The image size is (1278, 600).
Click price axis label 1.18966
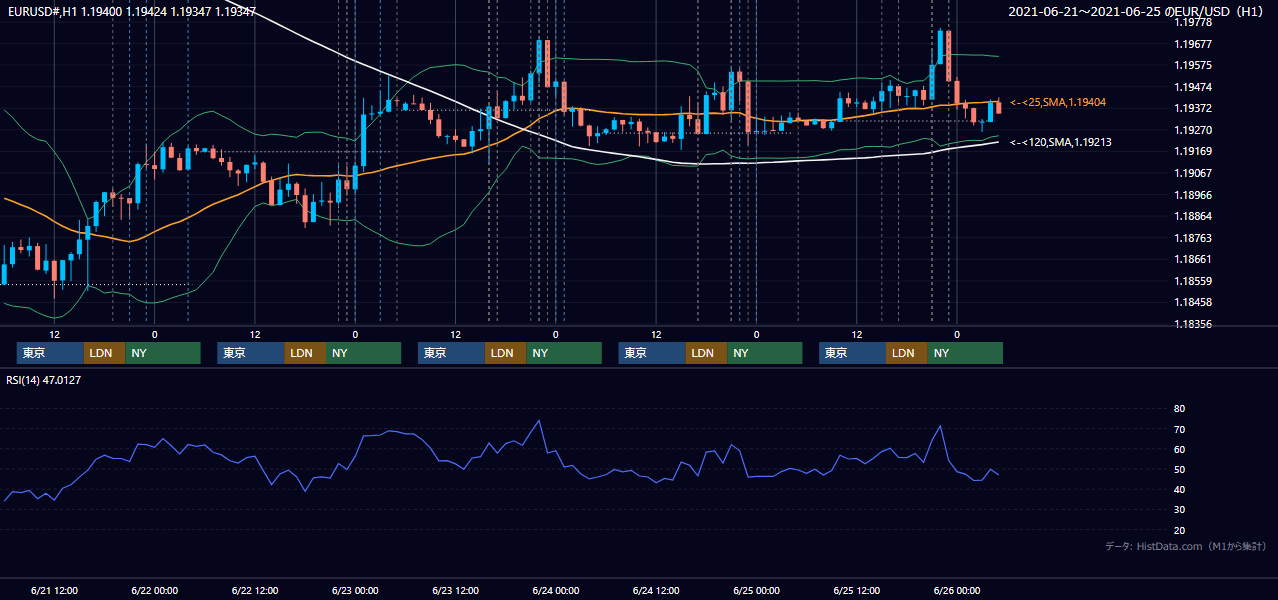coord(1193,195)
